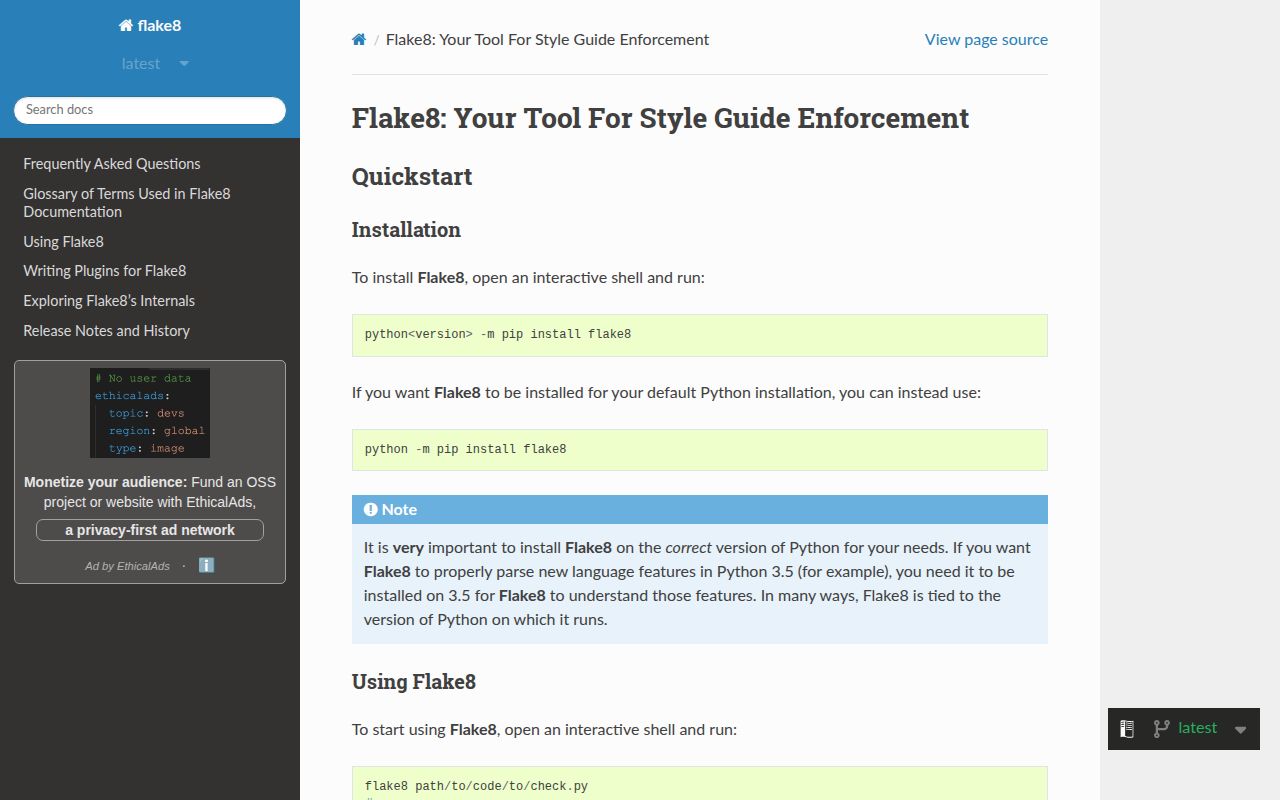Open Exploring Flake8's Internals

(109, 301)
